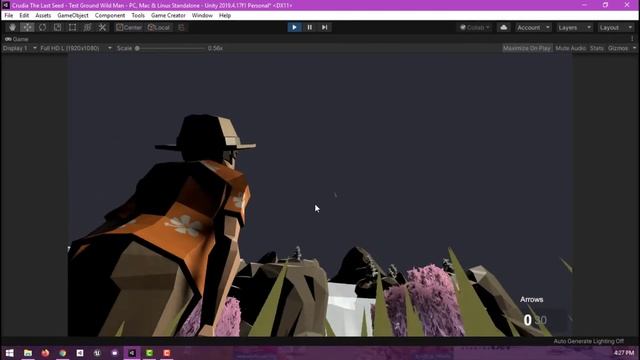
Task: Open the cloud services icon
Action: pyautogui.click(x=504, y=27)
